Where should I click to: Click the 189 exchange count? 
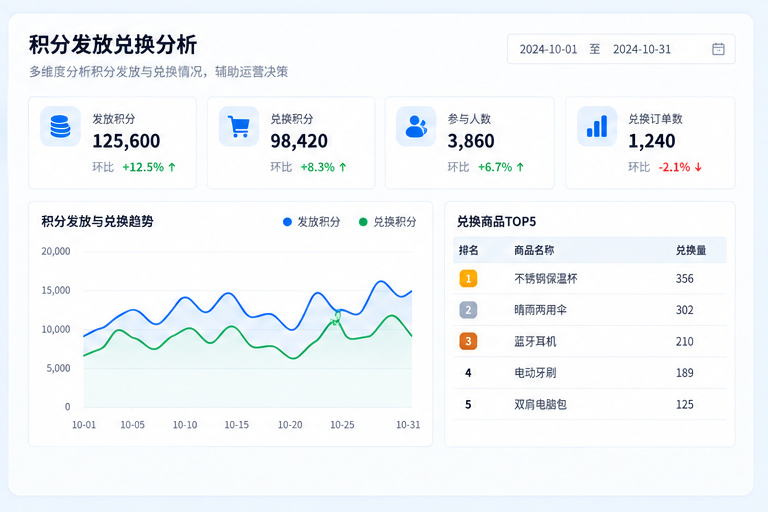tap(685, 373)
